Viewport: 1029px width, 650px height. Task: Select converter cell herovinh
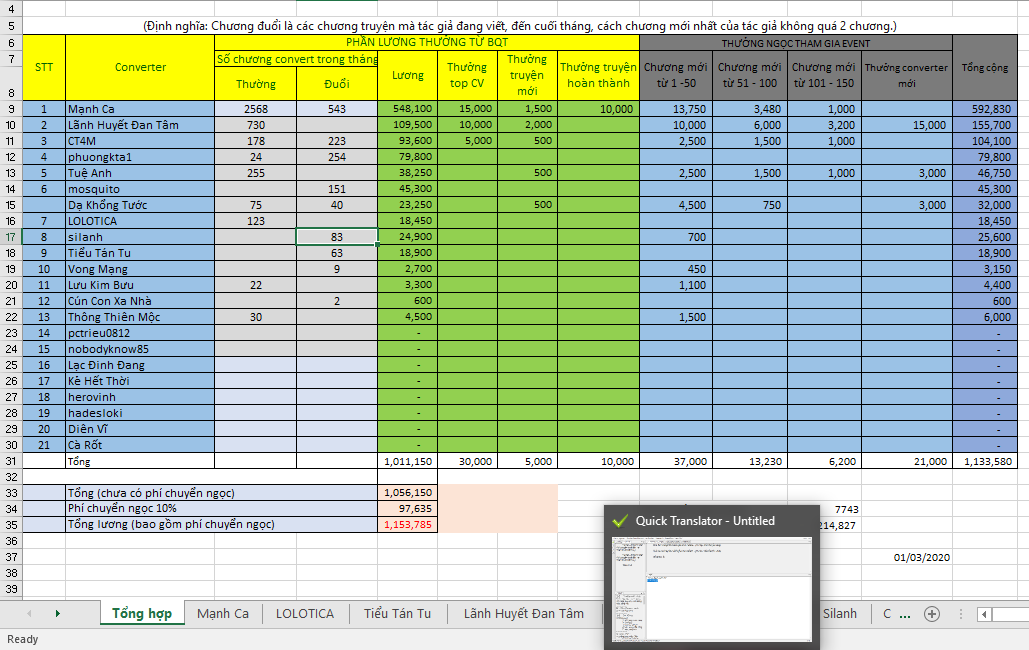140,397
